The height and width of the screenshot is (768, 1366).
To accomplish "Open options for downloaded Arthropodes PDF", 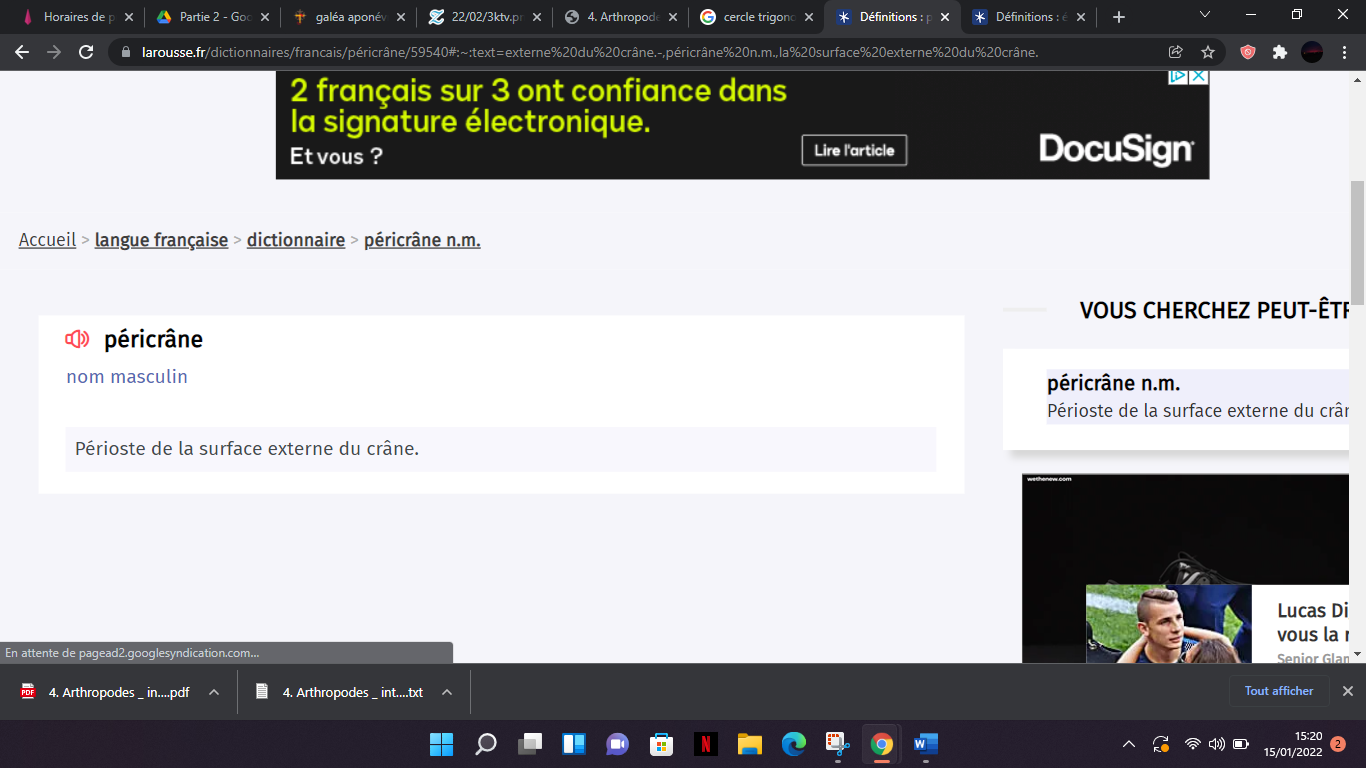I will pos(213,692).
